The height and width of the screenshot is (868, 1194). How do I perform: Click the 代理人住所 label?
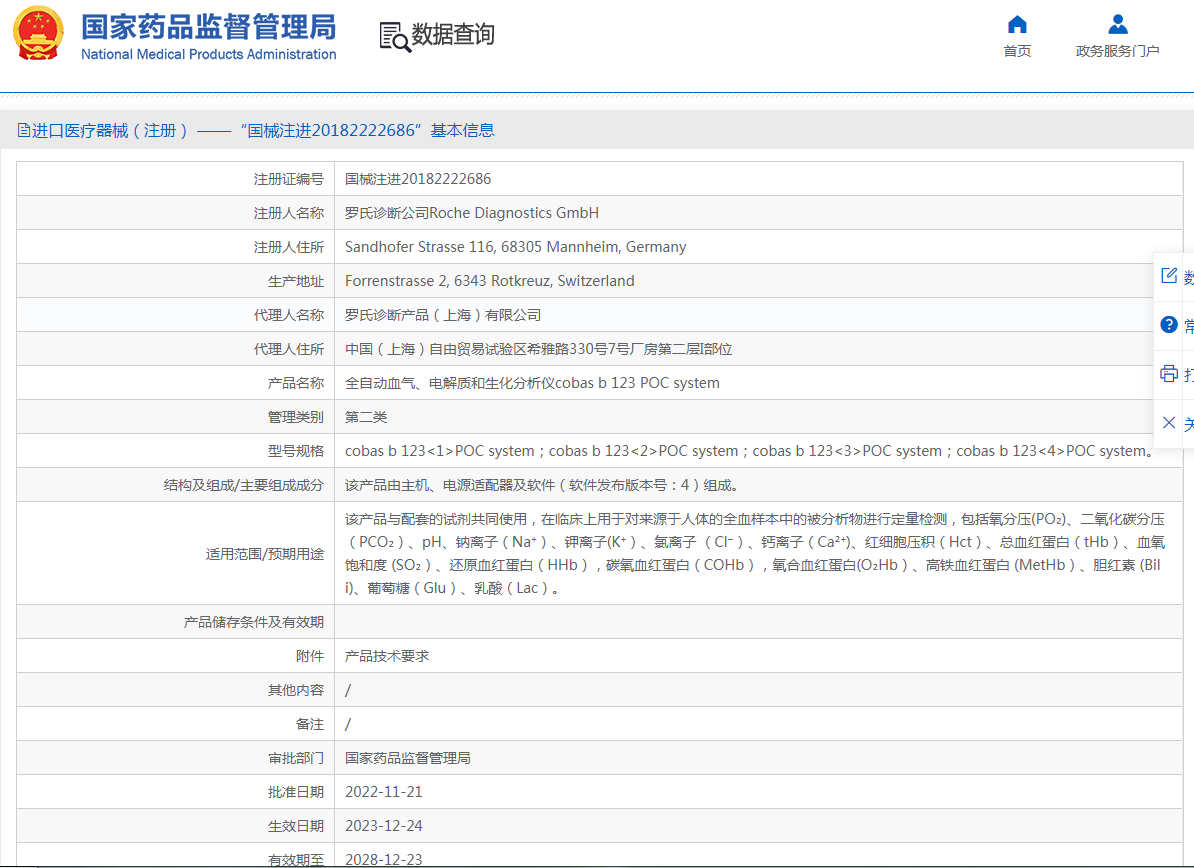[x=289, y=349]
